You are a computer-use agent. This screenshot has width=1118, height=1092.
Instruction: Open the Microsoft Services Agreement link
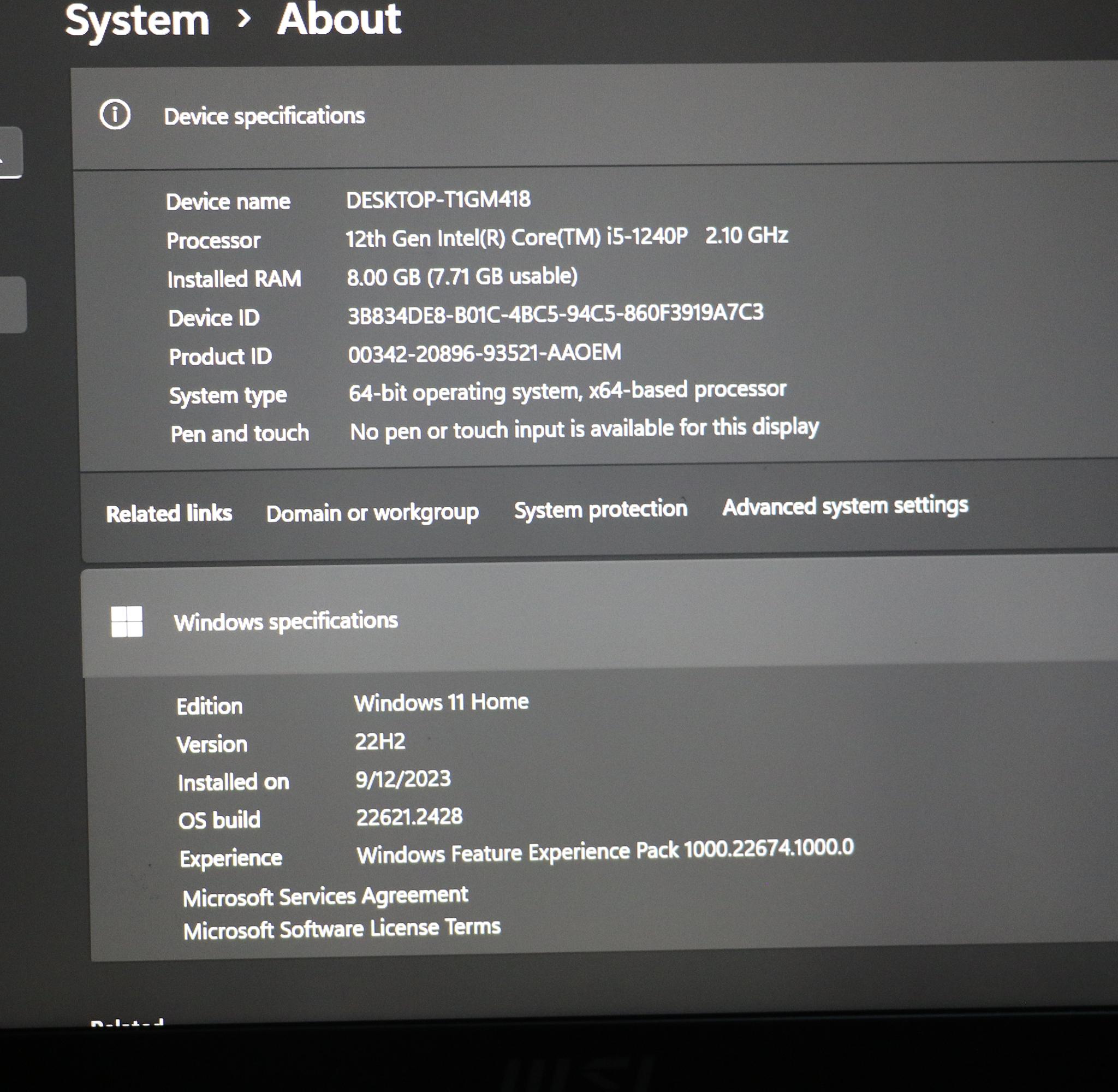[x=326, y=897]
